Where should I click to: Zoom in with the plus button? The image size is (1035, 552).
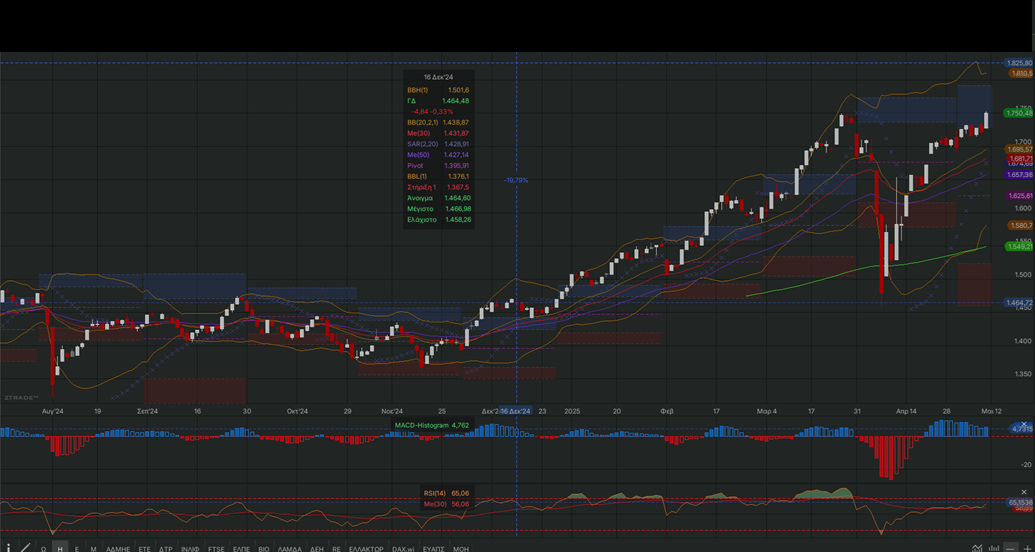1026,548
